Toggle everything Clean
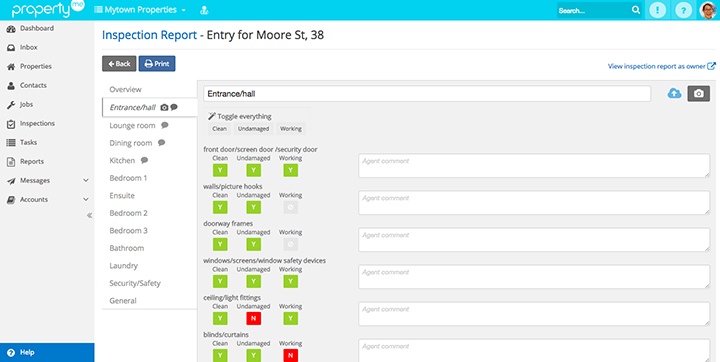Viewport: 720px width, 362px height. (x=219, y=129)
